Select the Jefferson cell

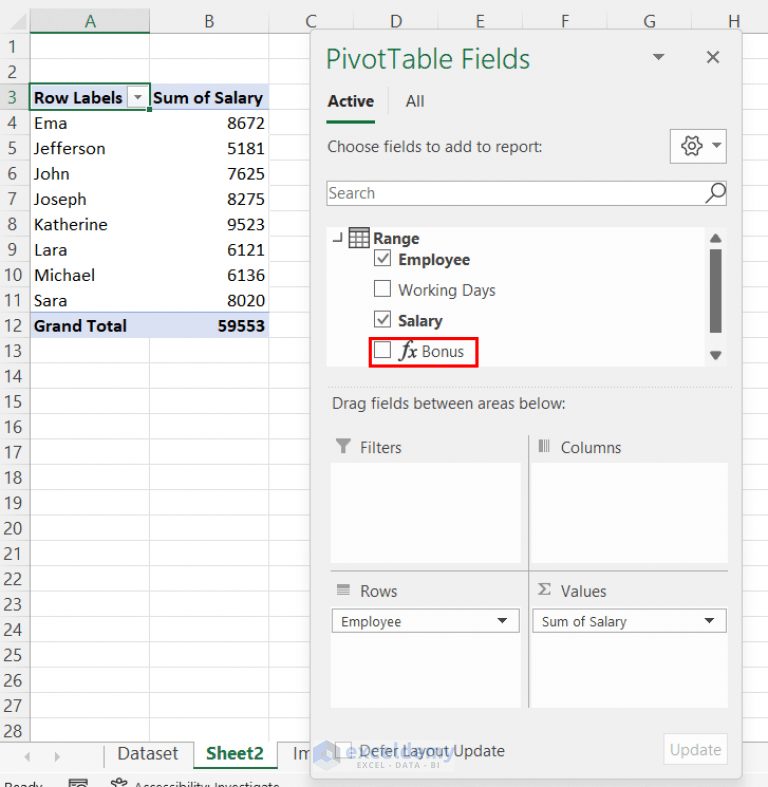click(x=89, y=148)
